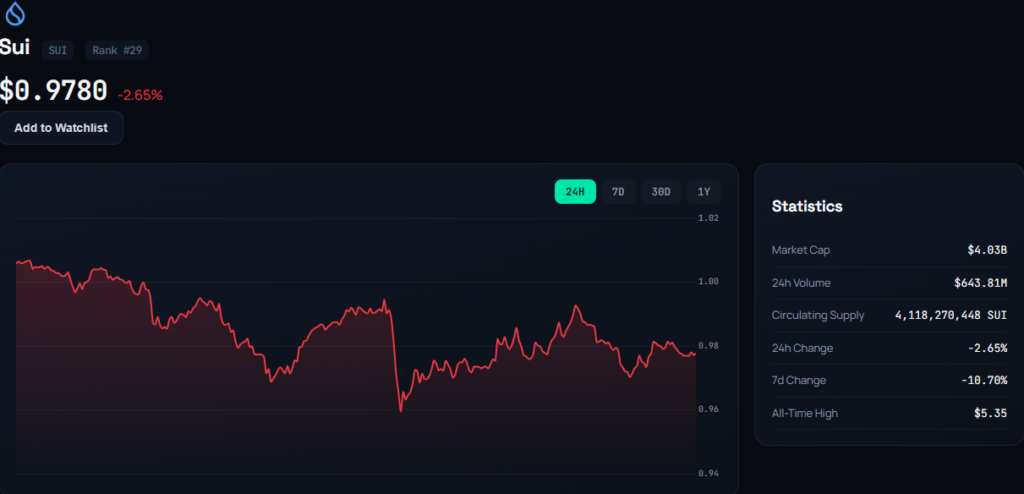Viewport: 1024px width, 494px height.
Task: Click the Circulating Supply label
Action: (x=818, y=316)
